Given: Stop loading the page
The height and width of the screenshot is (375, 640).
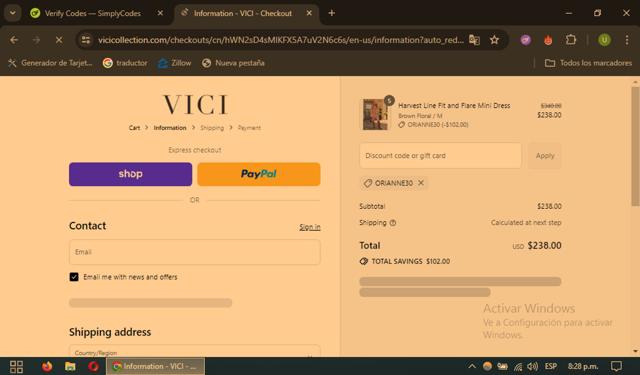Looking at the screenshot, I should coord(59,40).
